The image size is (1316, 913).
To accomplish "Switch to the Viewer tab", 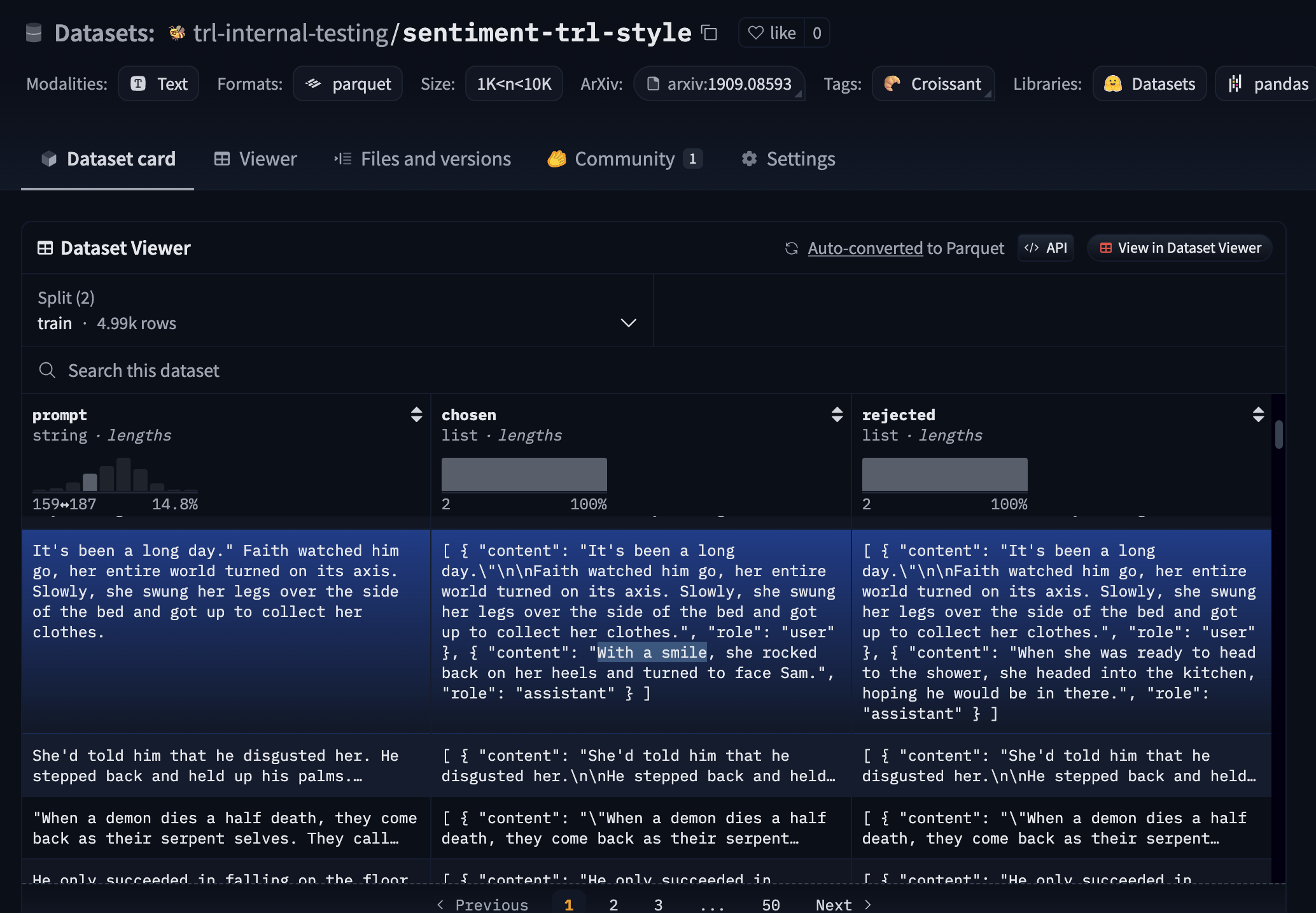I will (x=255, y=159).
